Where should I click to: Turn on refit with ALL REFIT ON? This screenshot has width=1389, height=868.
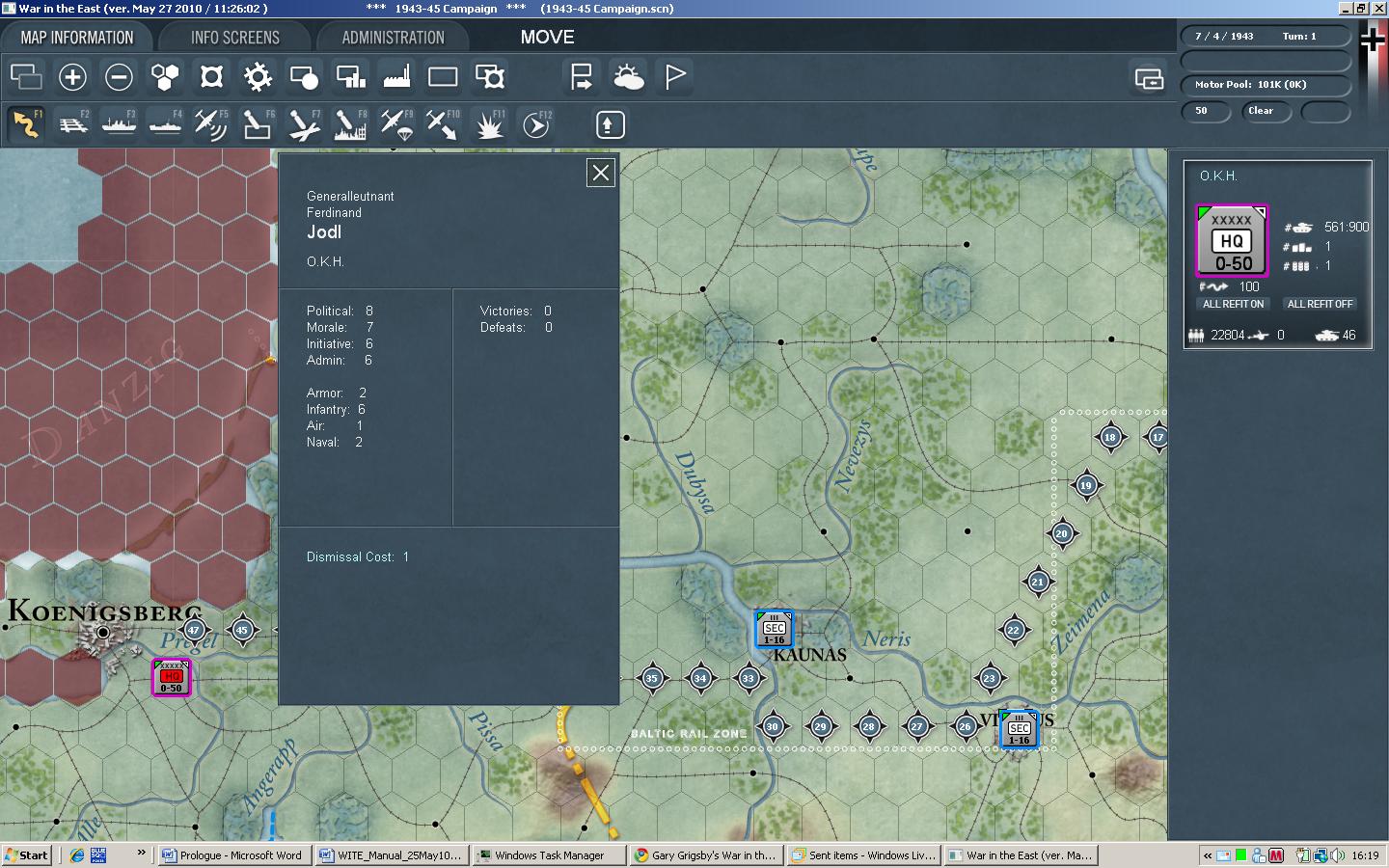tap(1233, 304)
